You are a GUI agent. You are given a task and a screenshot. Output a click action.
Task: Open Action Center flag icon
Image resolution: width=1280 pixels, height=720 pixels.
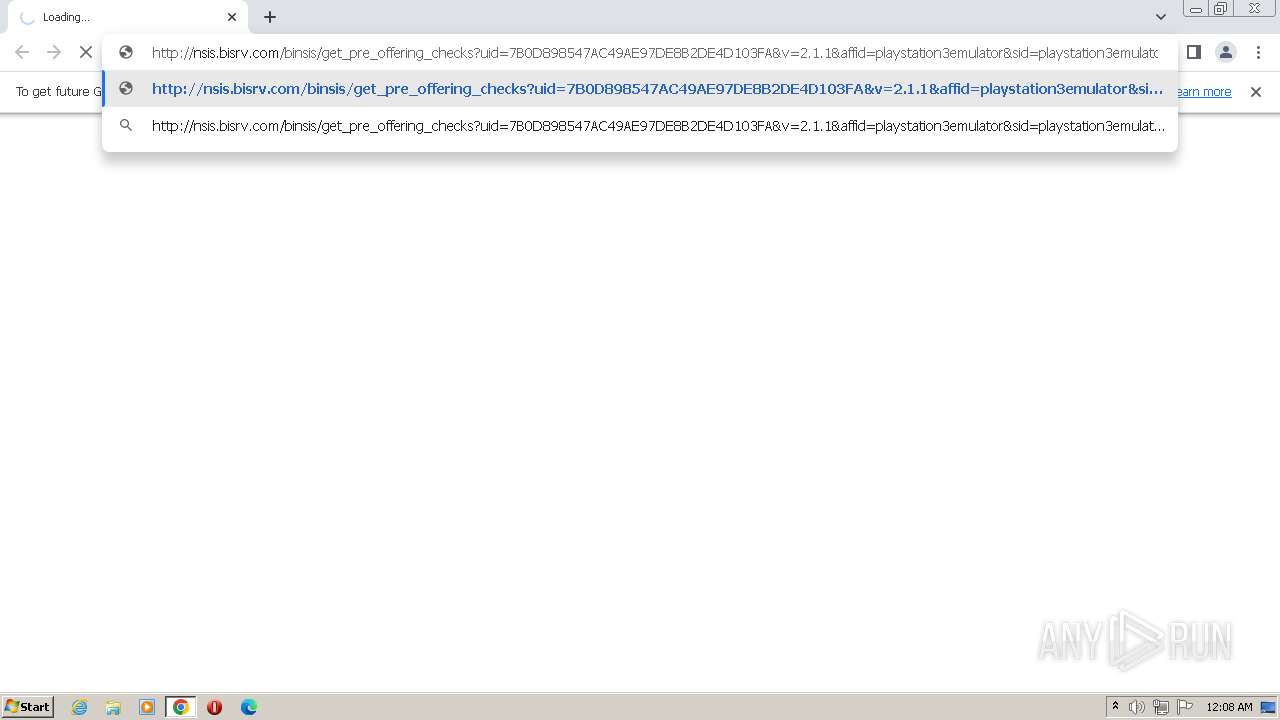click(x=1185, y=707)
